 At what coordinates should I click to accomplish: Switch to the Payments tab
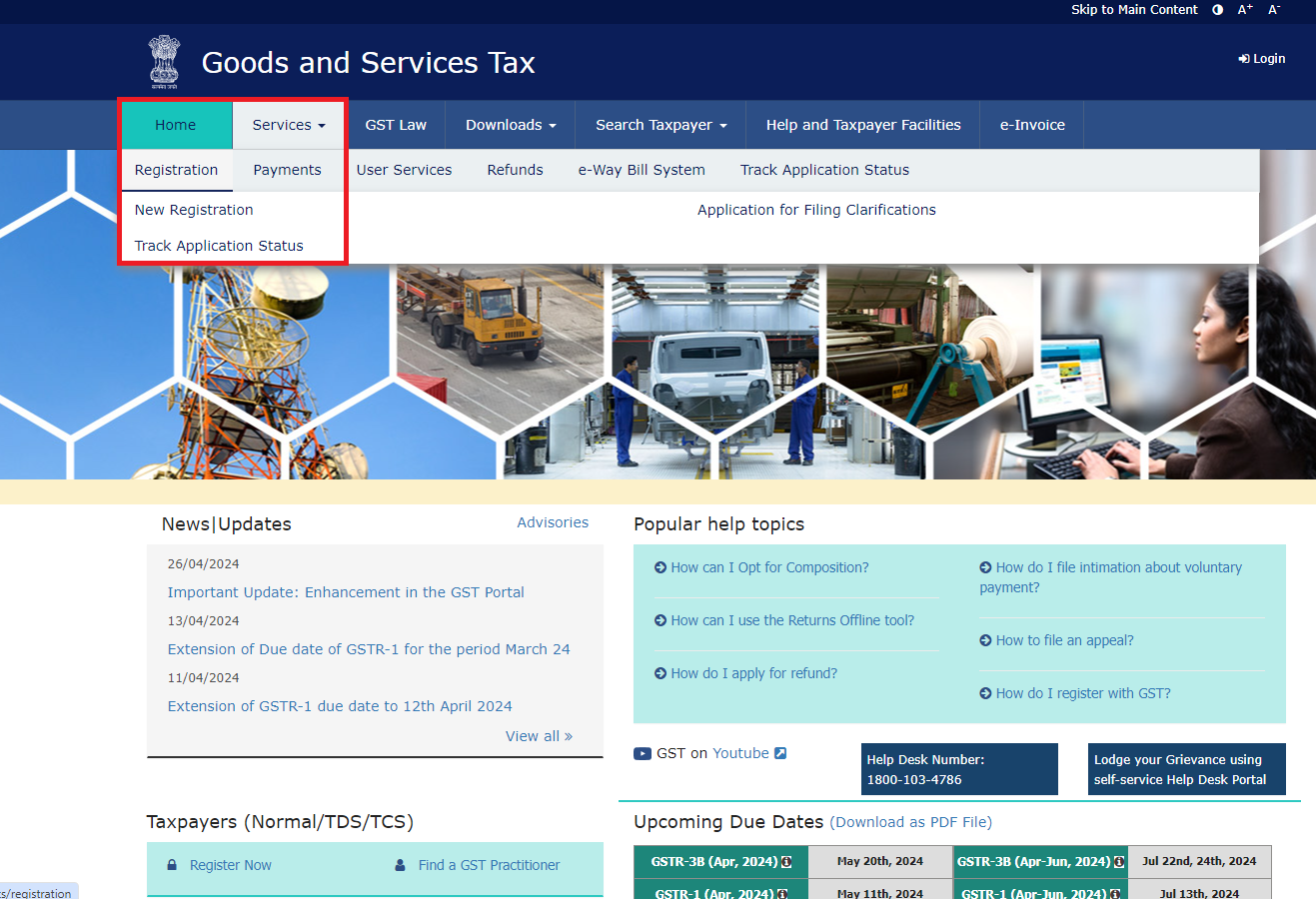pos(288,170)
